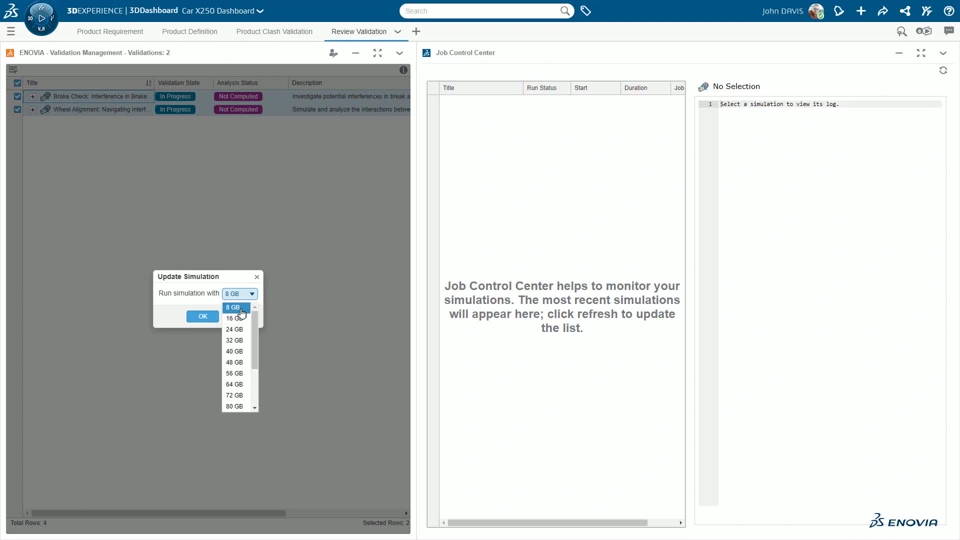Maximize the Validation Management widget
This screenshot has width=960, height=540.
coord(377,53)
